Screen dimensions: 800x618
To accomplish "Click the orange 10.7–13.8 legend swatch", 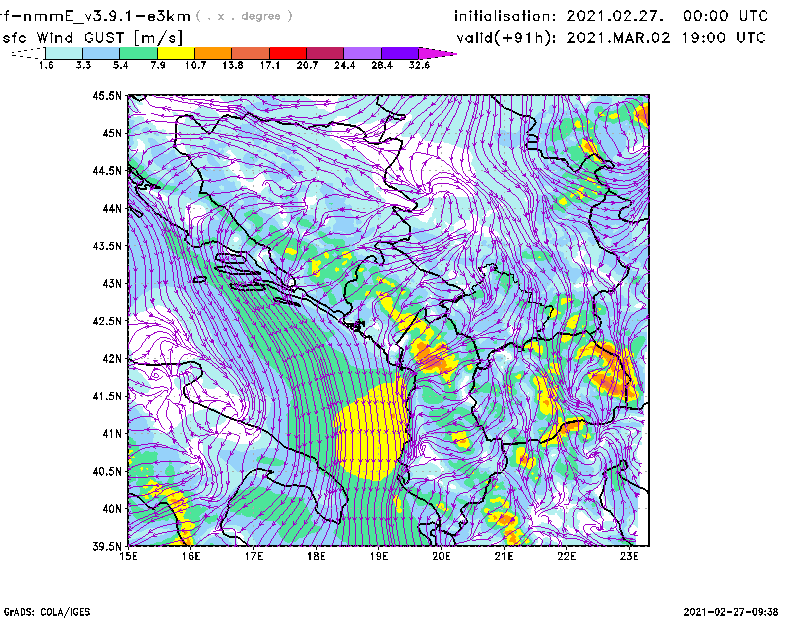I will 213,53.
